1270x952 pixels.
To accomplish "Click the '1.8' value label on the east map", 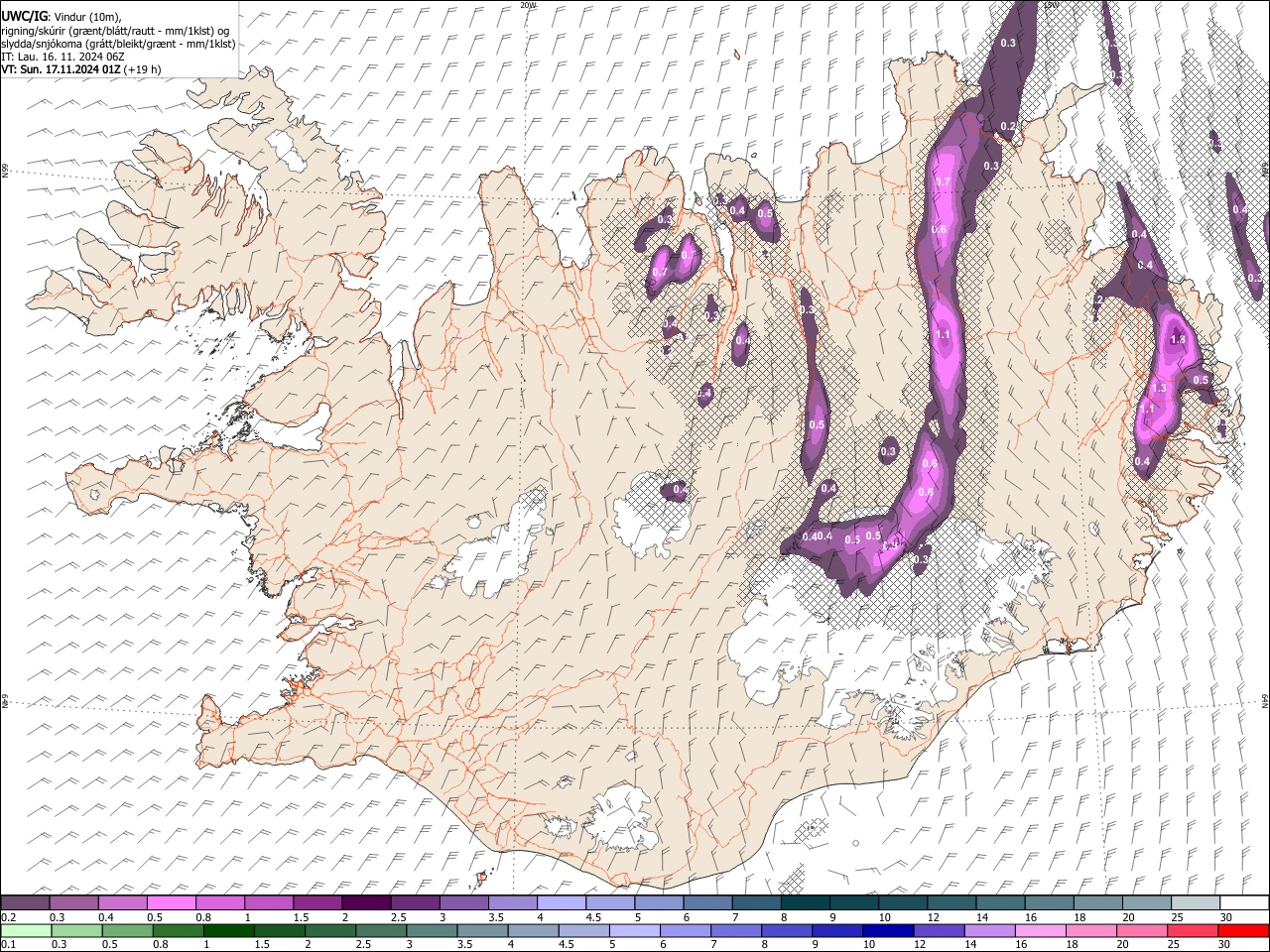I will (1178, 339).
